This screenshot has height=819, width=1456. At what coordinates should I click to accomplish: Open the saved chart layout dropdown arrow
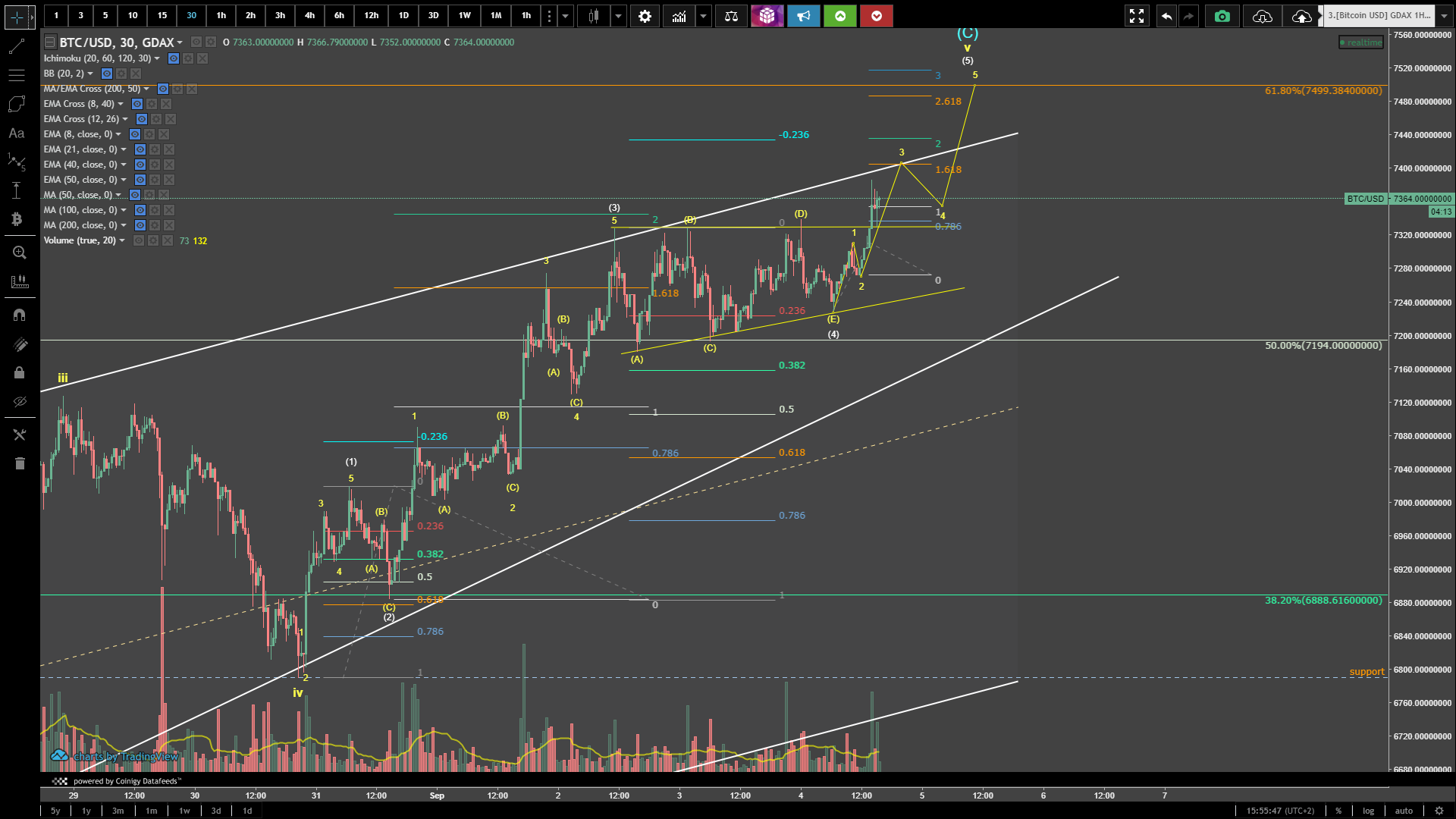pos(1444,16)
